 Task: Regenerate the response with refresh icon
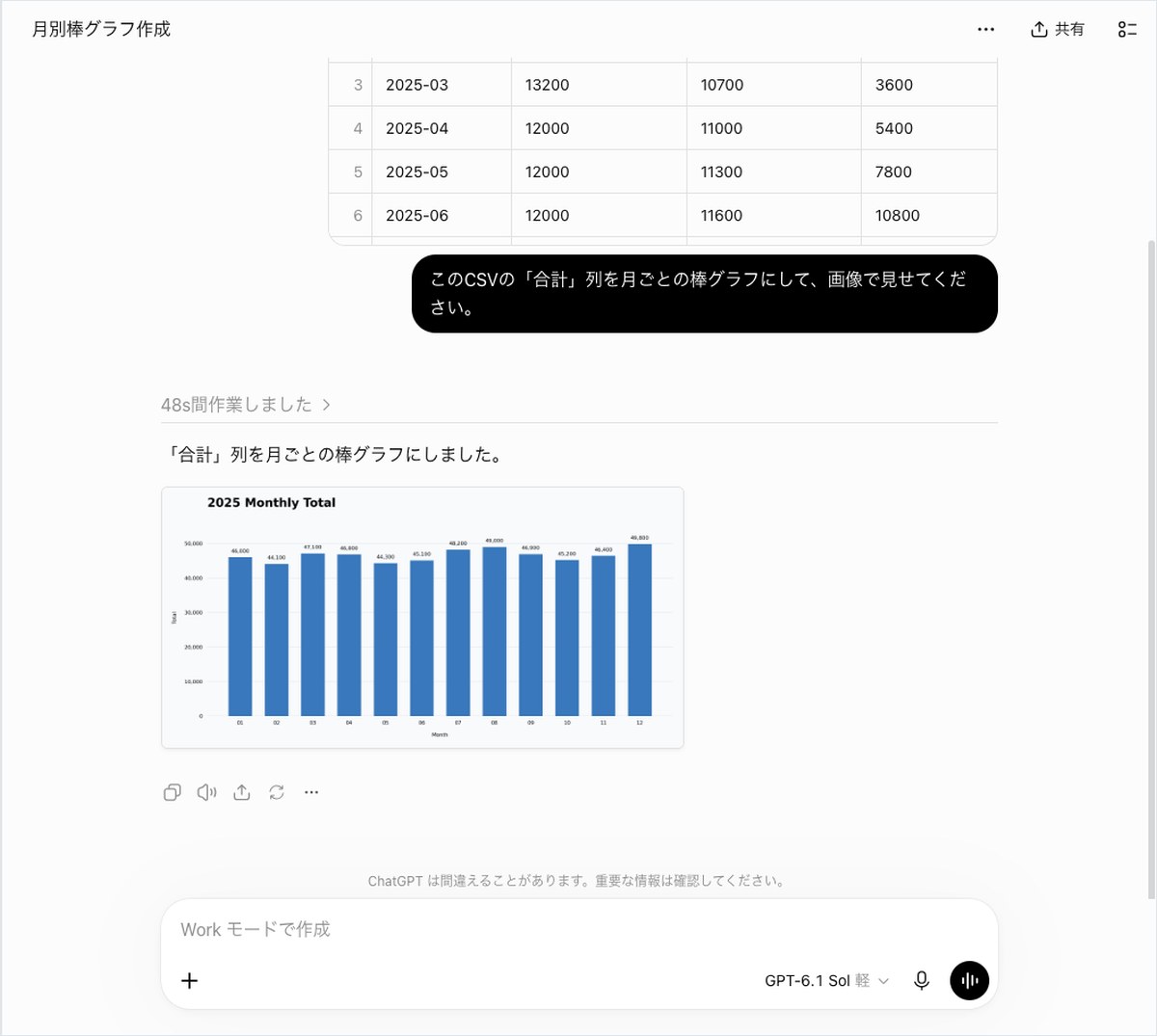tap(277, 792)
